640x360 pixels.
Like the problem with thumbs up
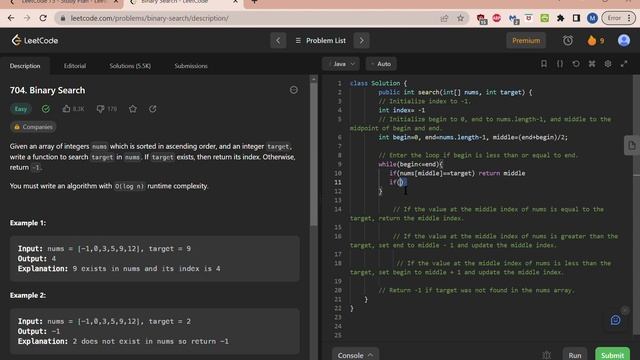[x=67, y=109]
